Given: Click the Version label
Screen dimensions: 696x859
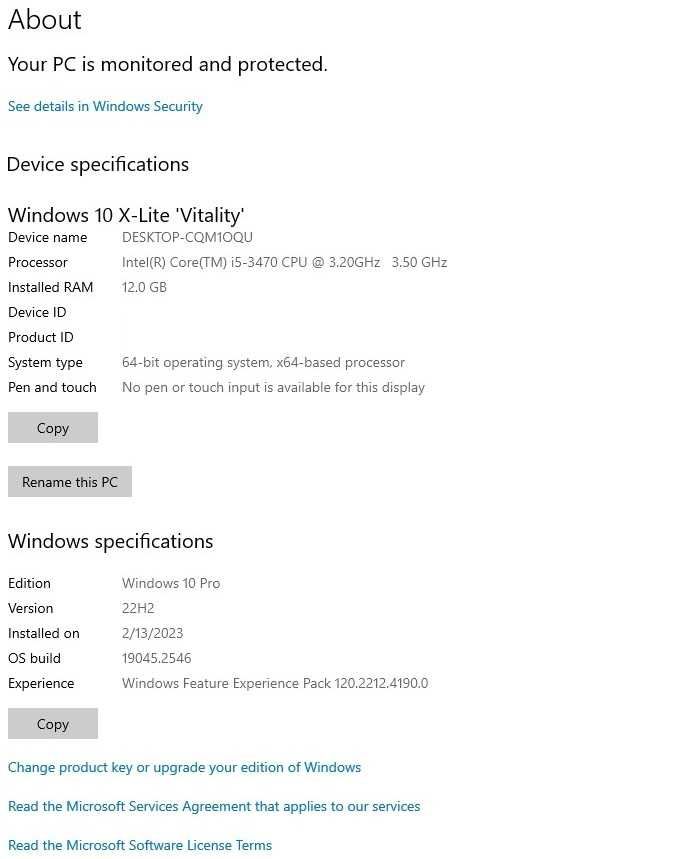Looking at the screenshot, I should (x=31, y=609).
